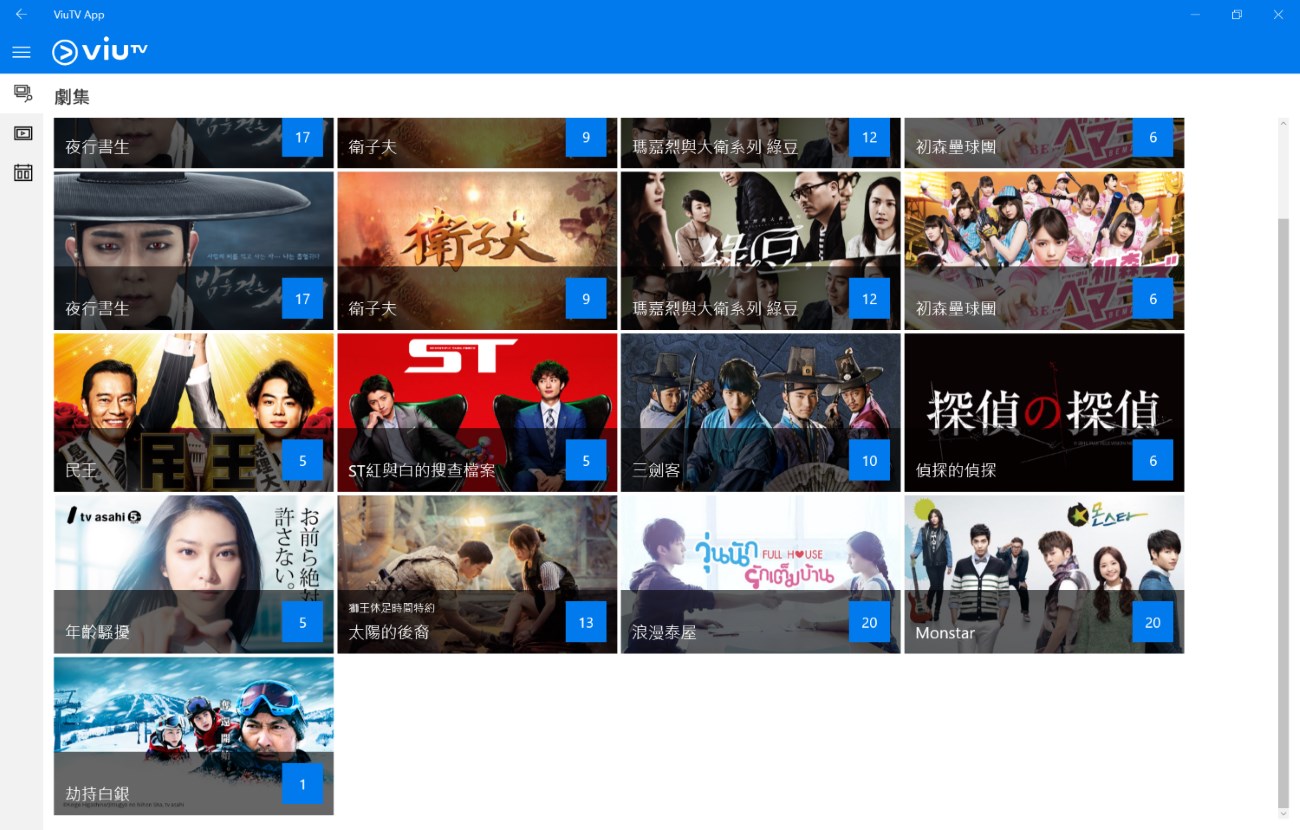The image size is (1300, 830).
Task: Open the hamburger navigation menu
Action: pos(21,52)
